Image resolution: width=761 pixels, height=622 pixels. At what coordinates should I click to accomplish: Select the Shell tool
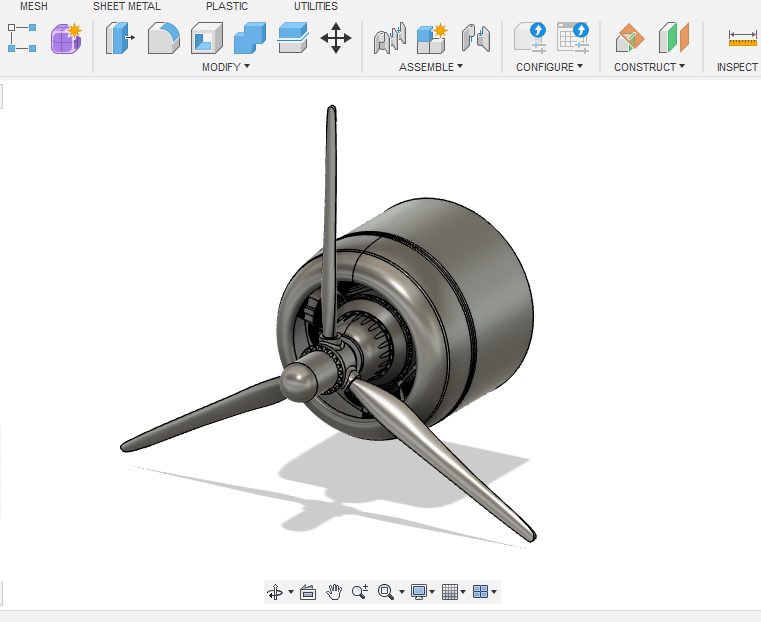click(207, 38)
